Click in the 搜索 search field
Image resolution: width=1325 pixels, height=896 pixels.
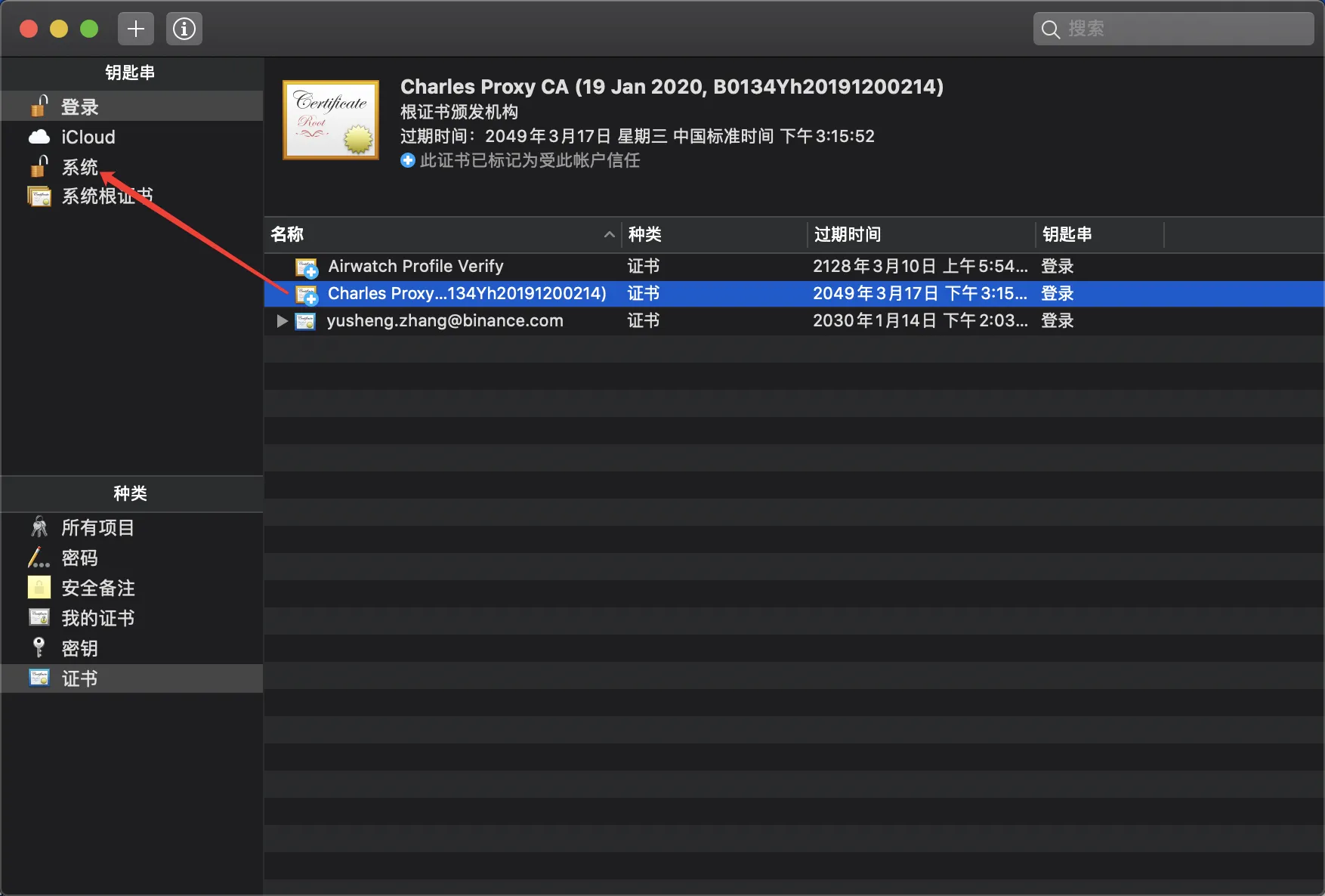coord(1173,29)
